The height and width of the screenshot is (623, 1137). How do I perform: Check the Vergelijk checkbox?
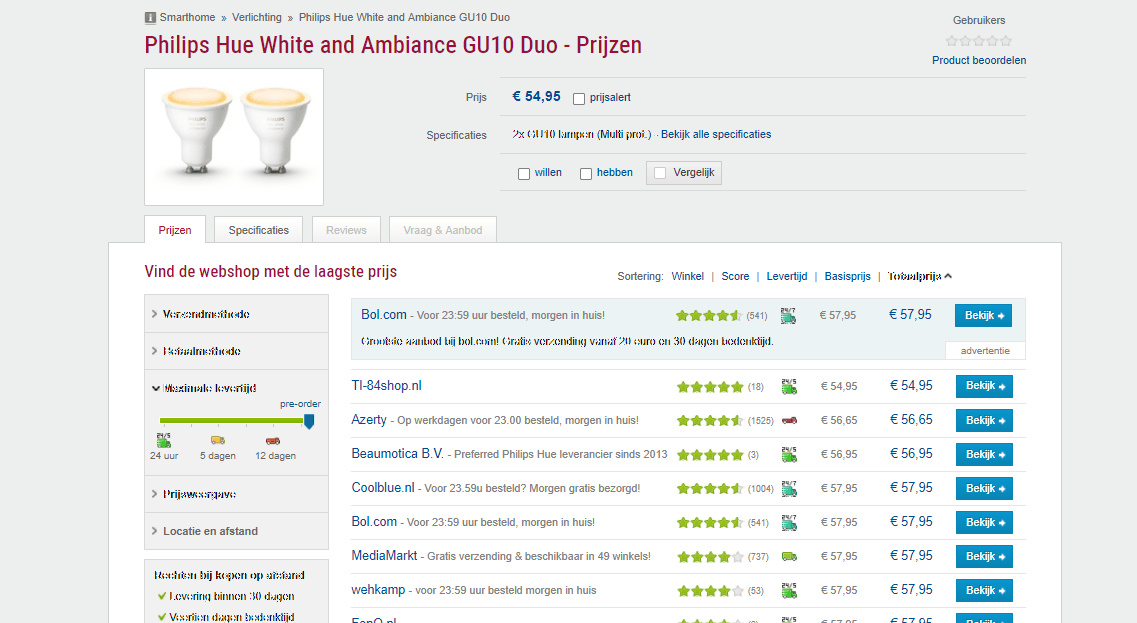(x=660, y=173)
